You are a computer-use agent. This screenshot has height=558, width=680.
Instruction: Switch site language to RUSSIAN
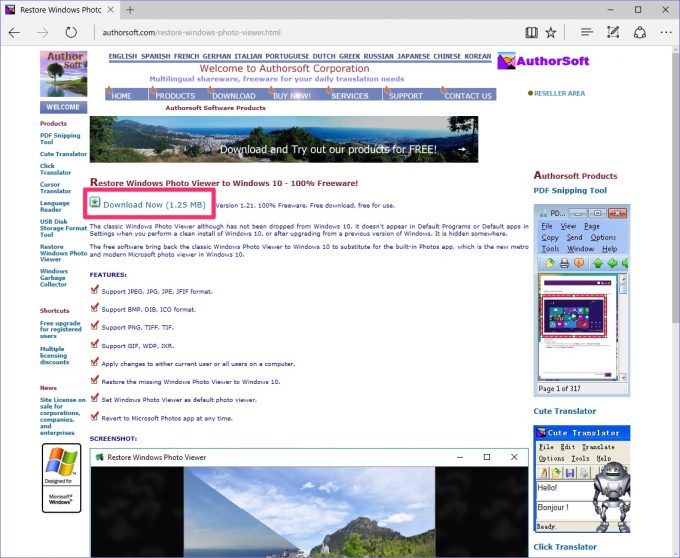point(379,56)
